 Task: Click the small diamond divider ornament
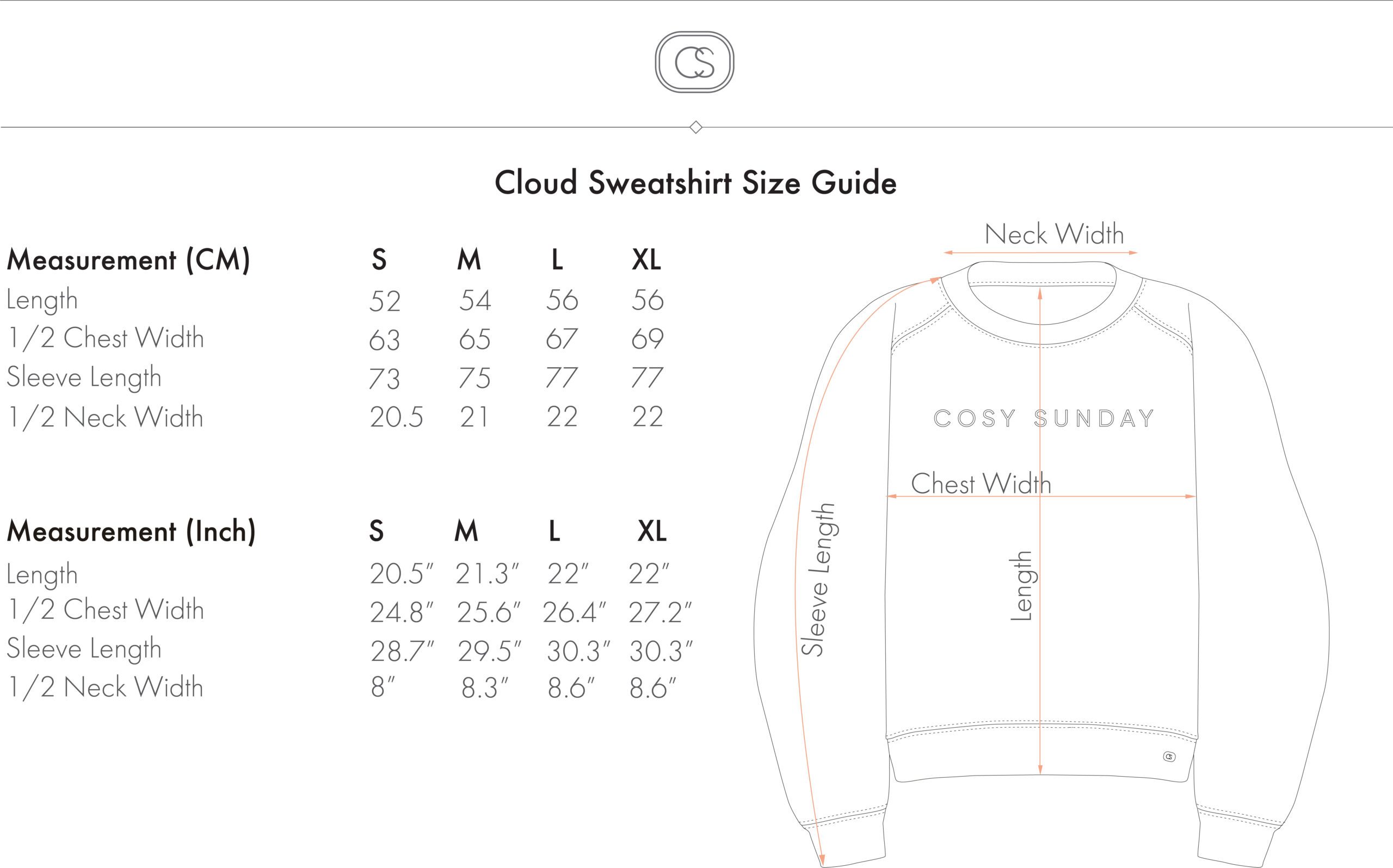pyautogui.click(x=696, y=127)
